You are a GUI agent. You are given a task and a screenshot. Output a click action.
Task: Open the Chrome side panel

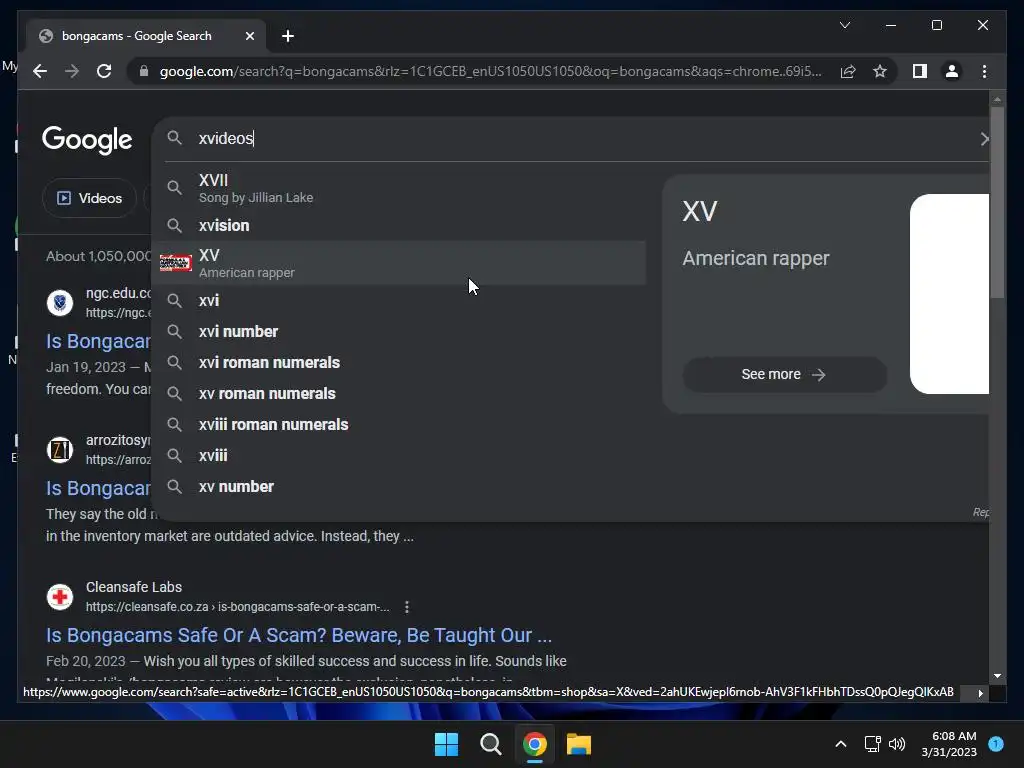tap(920, 71)
